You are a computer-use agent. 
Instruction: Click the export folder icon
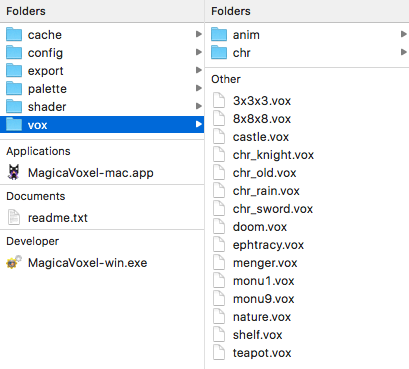click(14, 70)
